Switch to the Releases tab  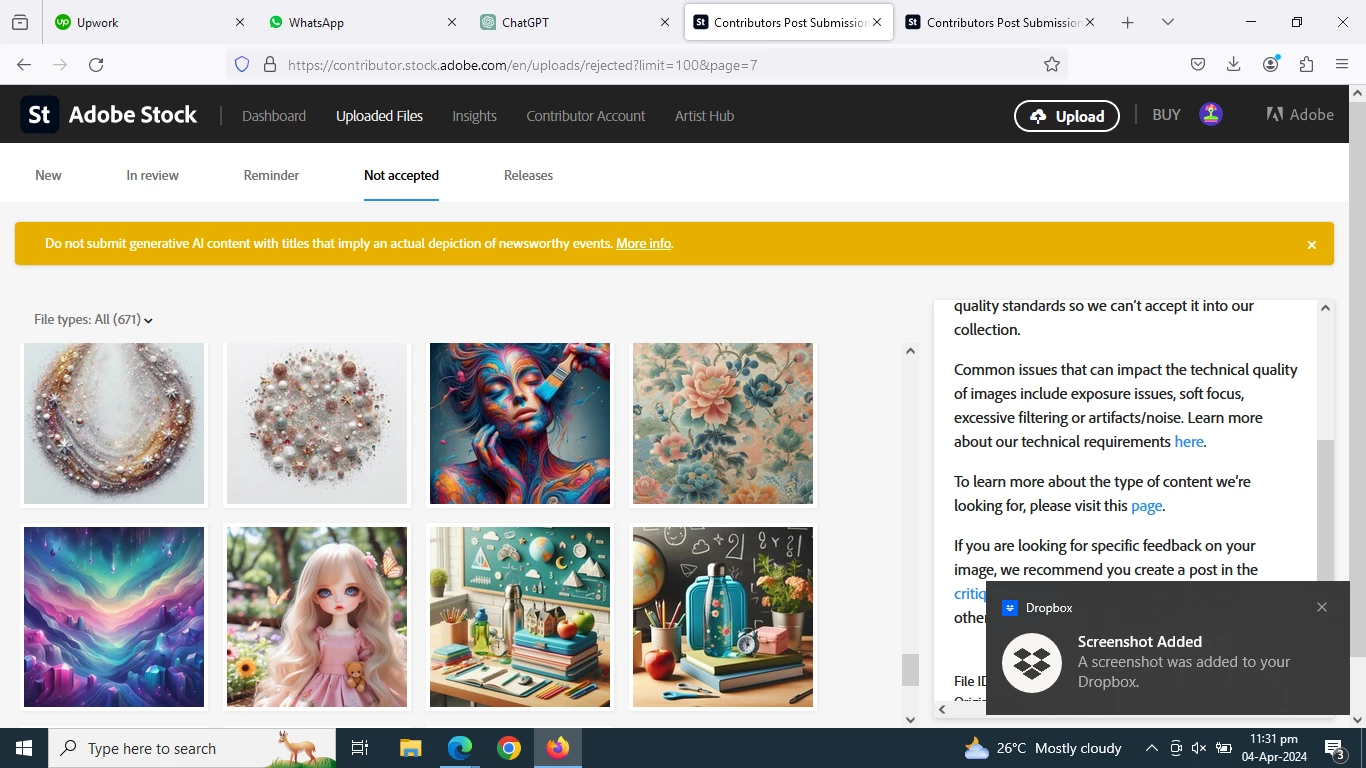[528, 175]
